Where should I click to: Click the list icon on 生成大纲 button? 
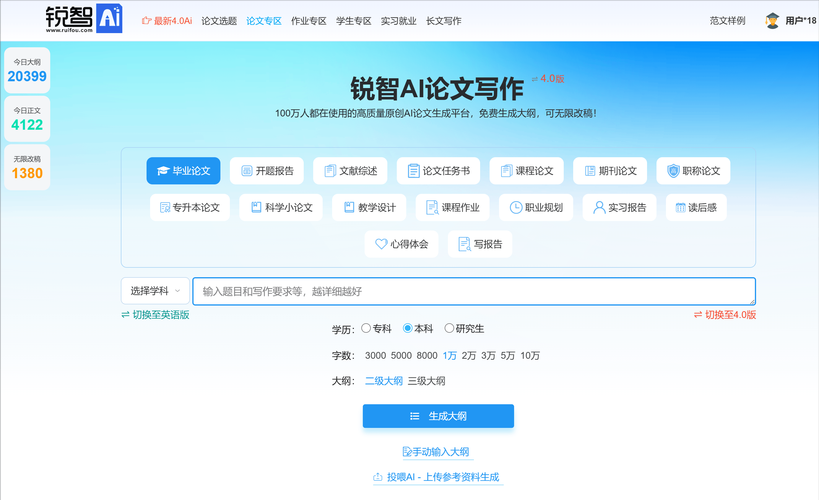pyautogui.click(x=415, y=416)
